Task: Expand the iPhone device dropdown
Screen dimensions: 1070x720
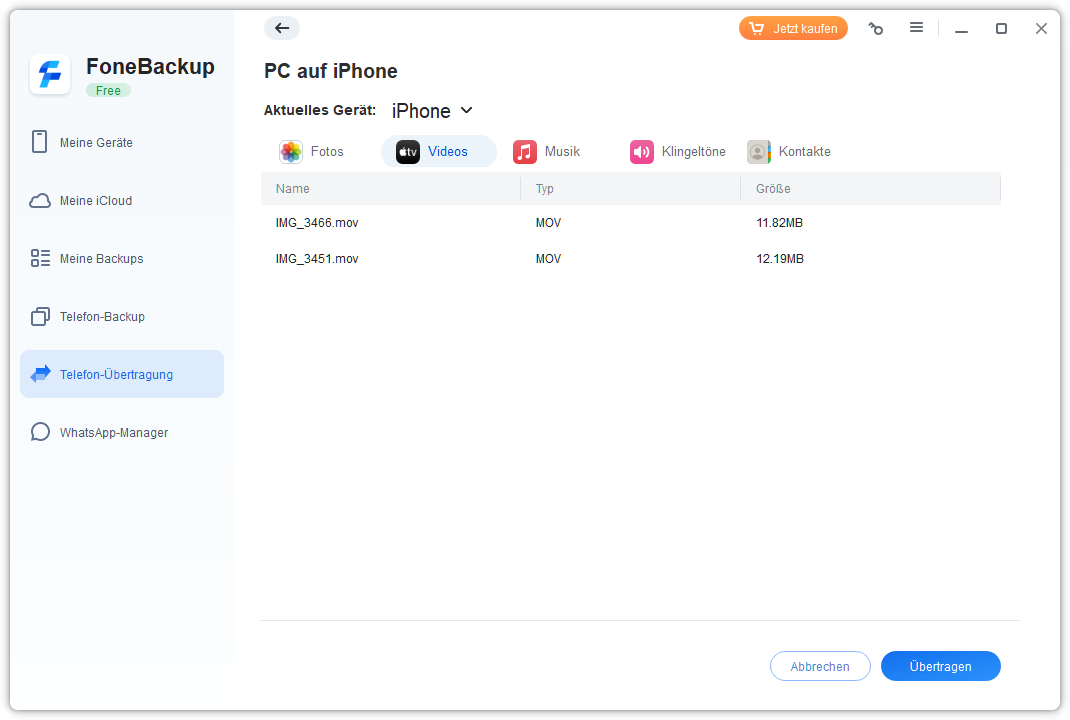Action: tap(432, 111)
